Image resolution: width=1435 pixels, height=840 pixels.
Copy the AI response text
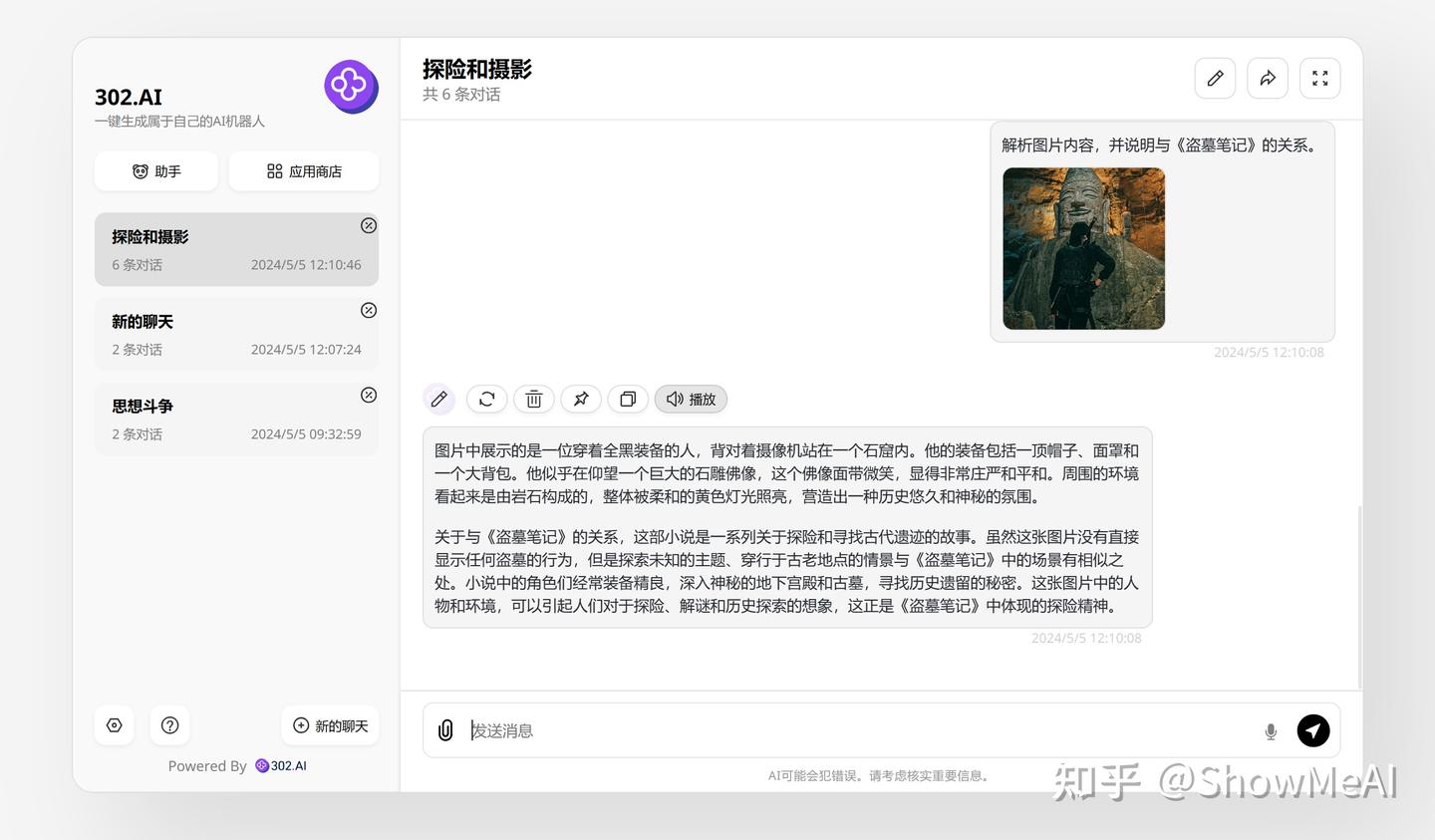628,399
